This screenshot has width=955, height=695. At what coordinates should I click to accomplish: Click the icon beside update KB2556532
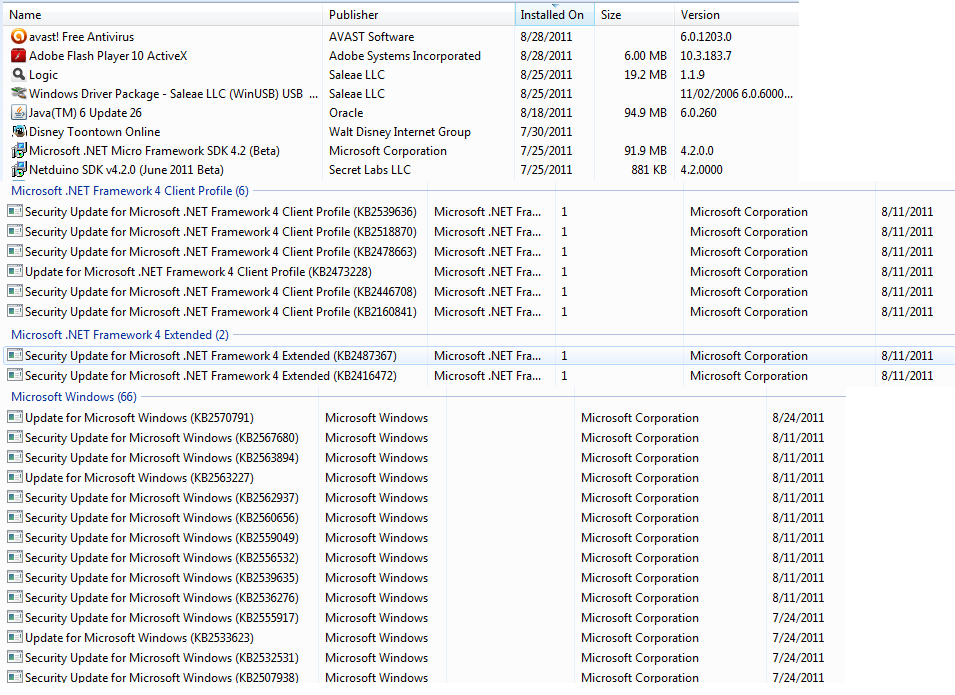click(x=15, y=557)
